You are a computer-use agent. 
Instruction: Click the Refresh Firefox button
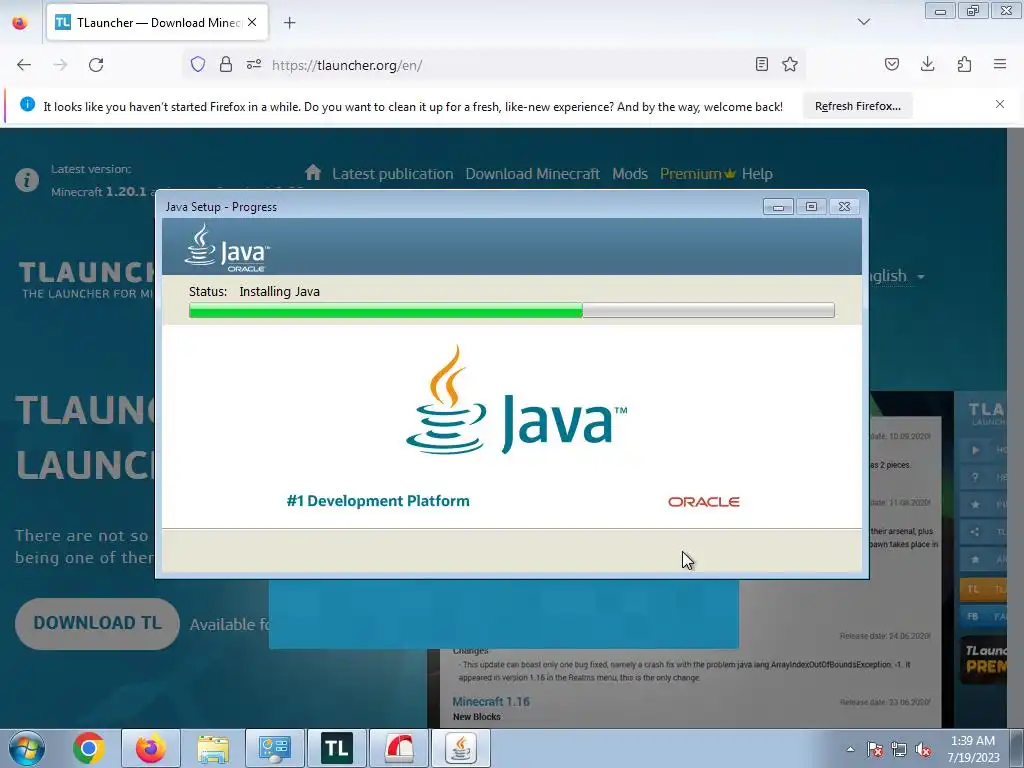pos(857,106)
